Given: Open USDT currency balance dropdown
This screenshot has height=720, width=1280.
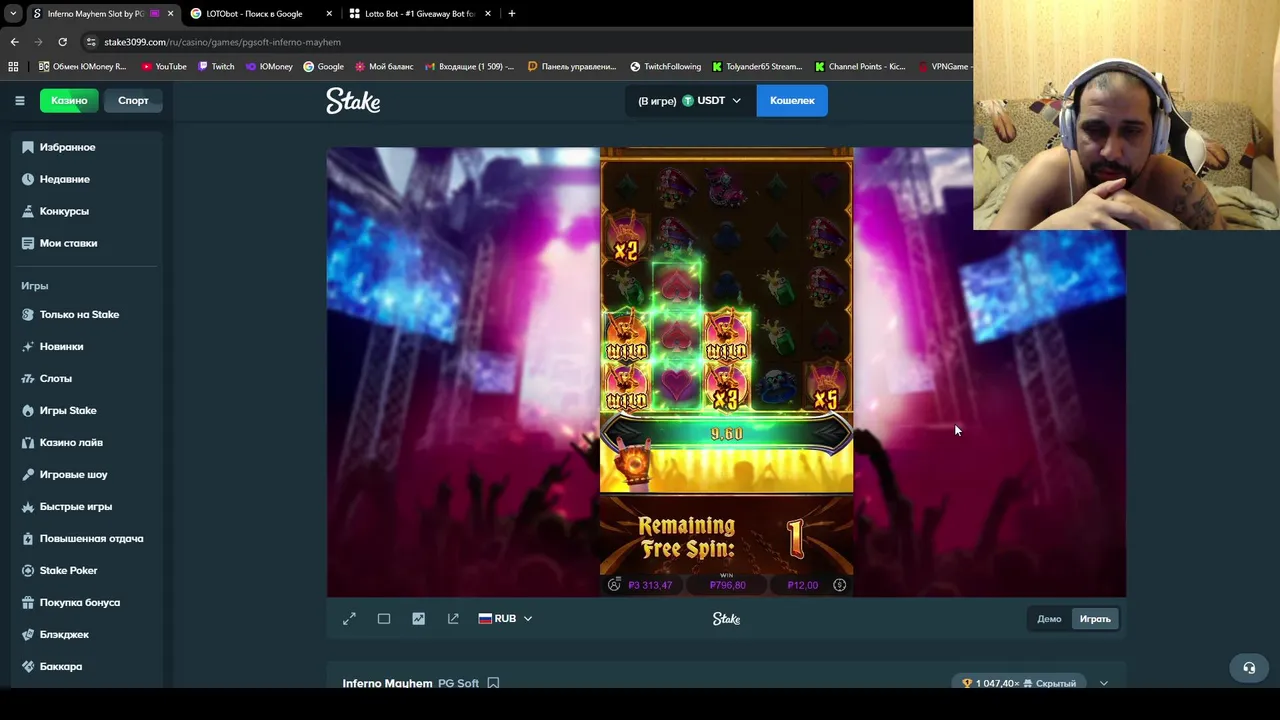Looking at the screenshot, I should coord(689,100).
